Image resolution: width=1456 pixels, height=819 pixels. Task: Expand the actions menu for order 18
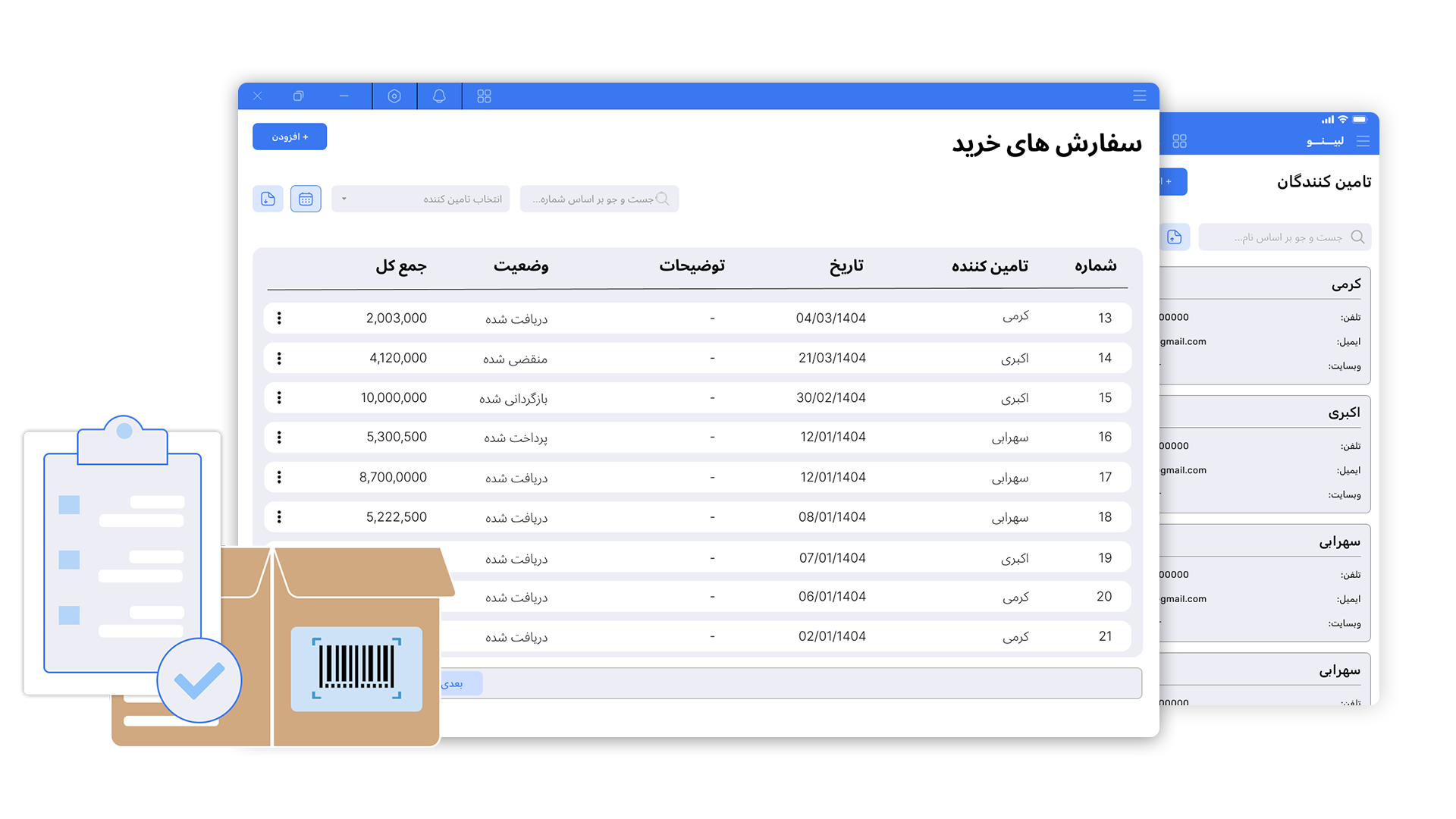[280, 516]
